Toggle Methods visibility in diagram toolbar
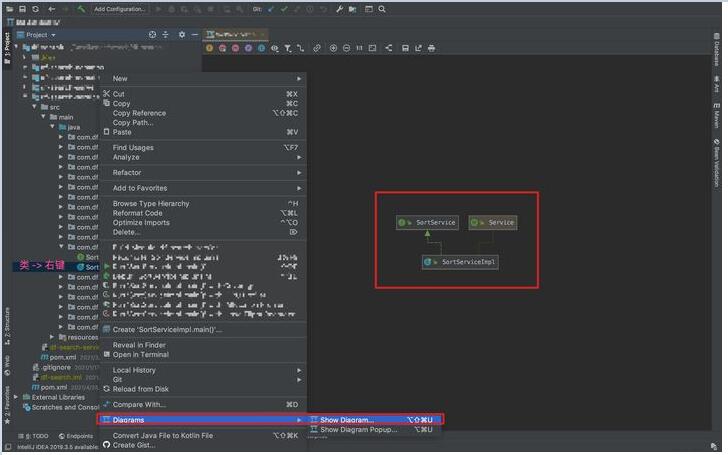Viewport: 728px width, 455px height. (235, 48)
